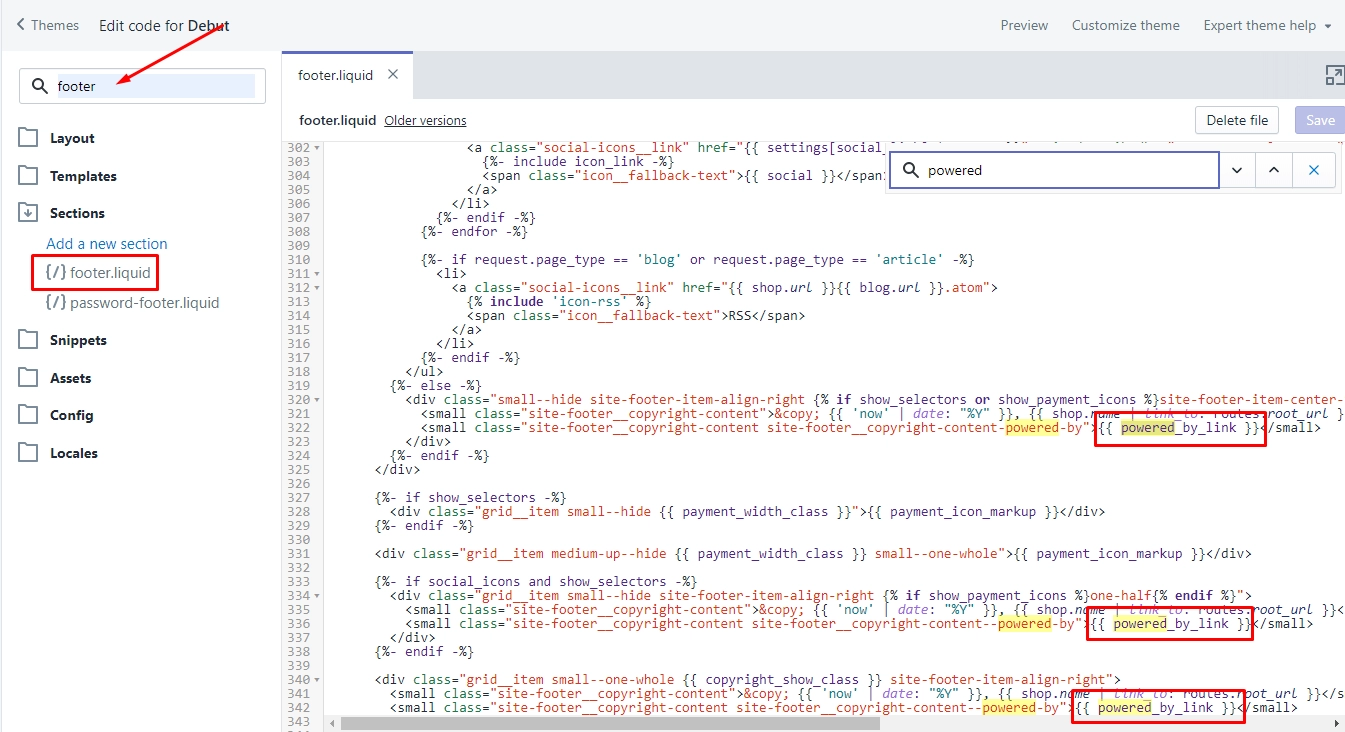This screenshot has width=1345, height=732.
Task: Collapse code fold arrow at line 311
Action: pyautogui.click(x=318, y=274)
